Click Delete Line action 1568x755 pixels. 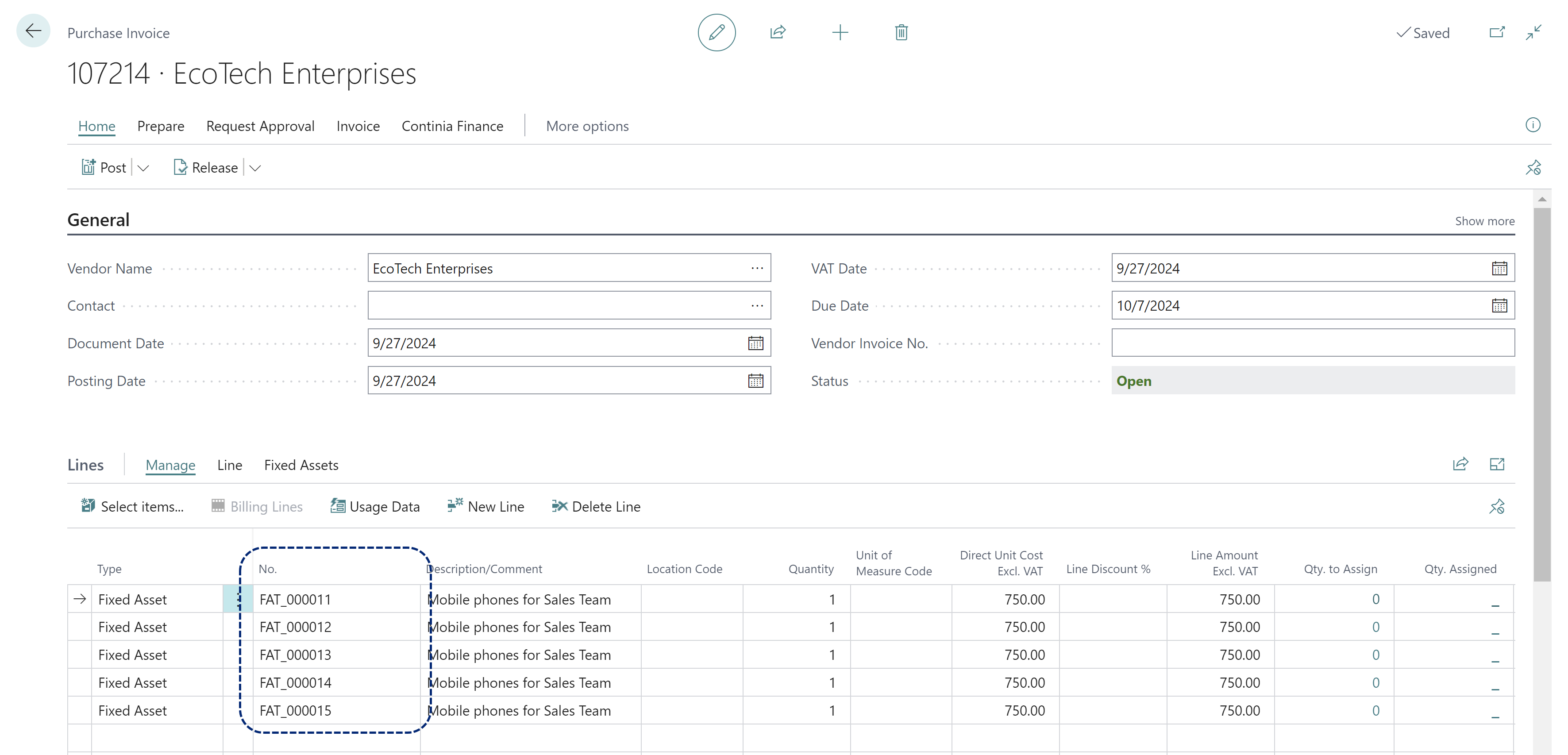pyautogui.click(x=596, y=507)
